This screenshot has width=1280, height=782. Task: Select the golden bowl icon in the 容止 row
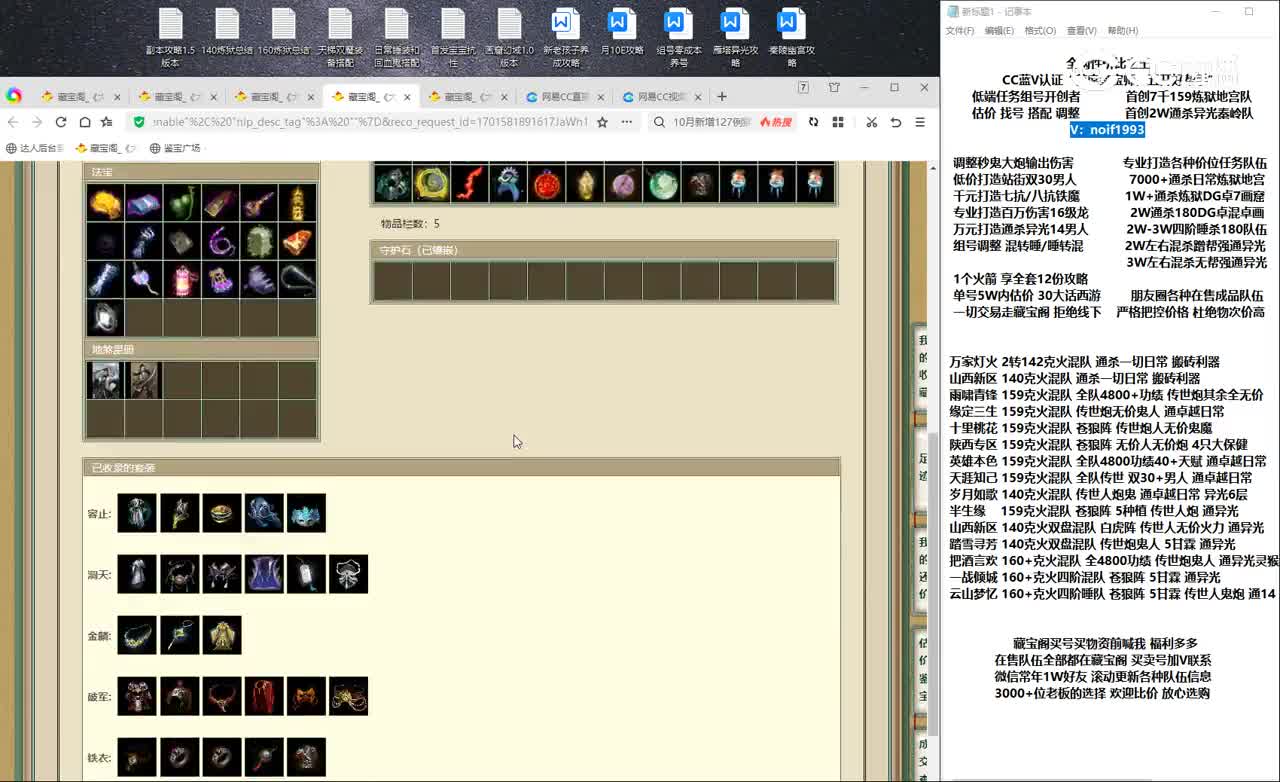point(222,513)
